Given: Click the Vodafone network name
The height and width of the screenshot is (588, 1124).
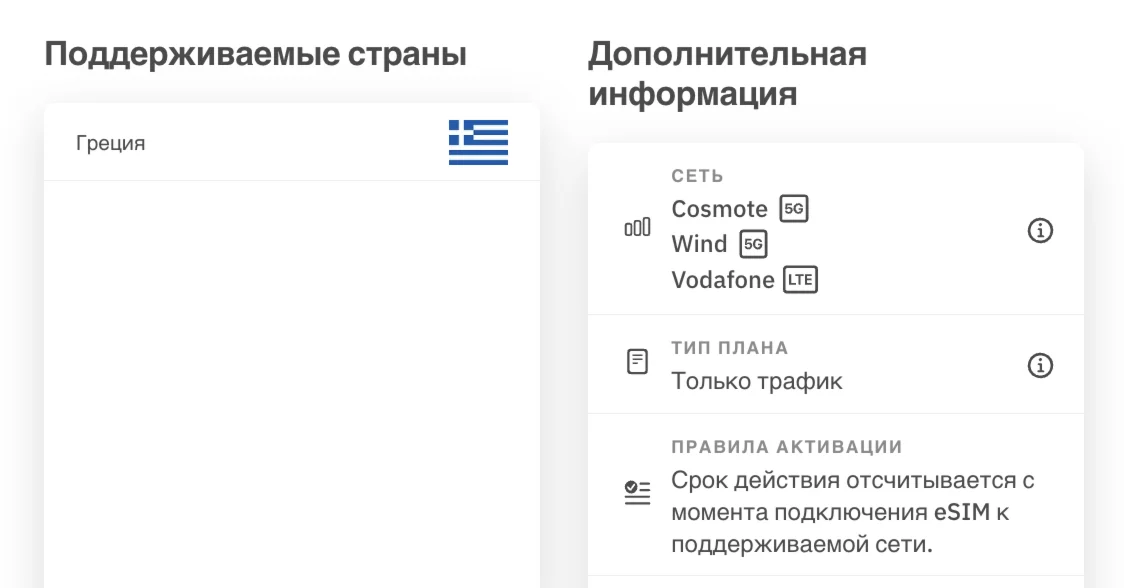Looking at the screenshot, I should 723,280.
